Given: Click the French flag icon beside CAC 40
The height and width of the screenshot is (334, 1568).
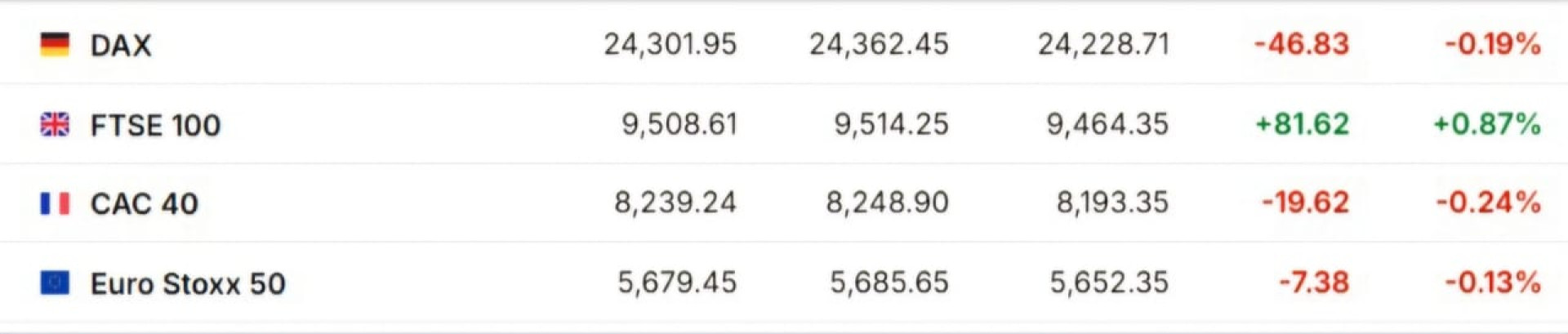Looking at the screenshot, I should (x=55, y=203).
